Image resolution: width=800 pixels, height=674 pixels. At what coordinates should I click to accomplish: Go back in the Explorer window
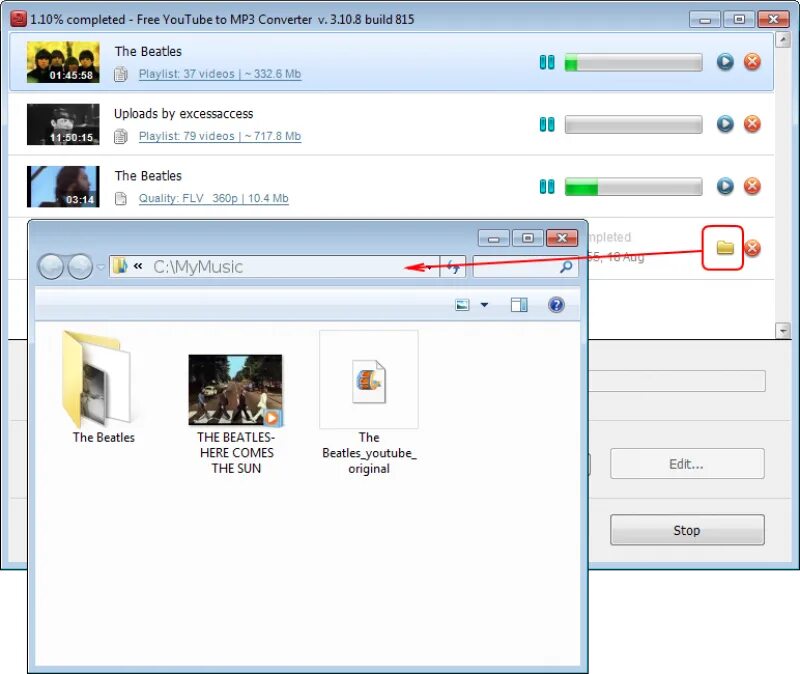click(x=51, y=266)
